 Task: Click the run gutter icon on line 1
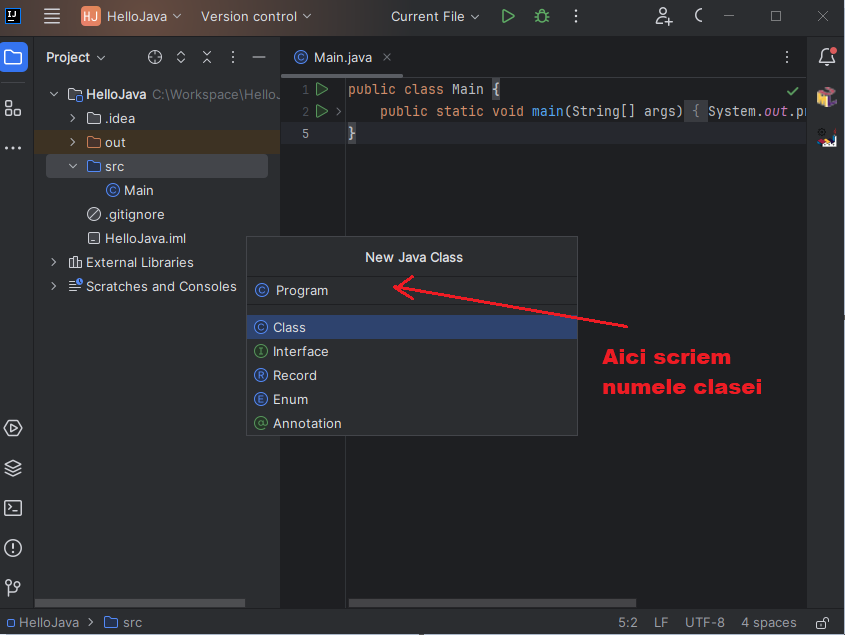(x=322, y=89)
